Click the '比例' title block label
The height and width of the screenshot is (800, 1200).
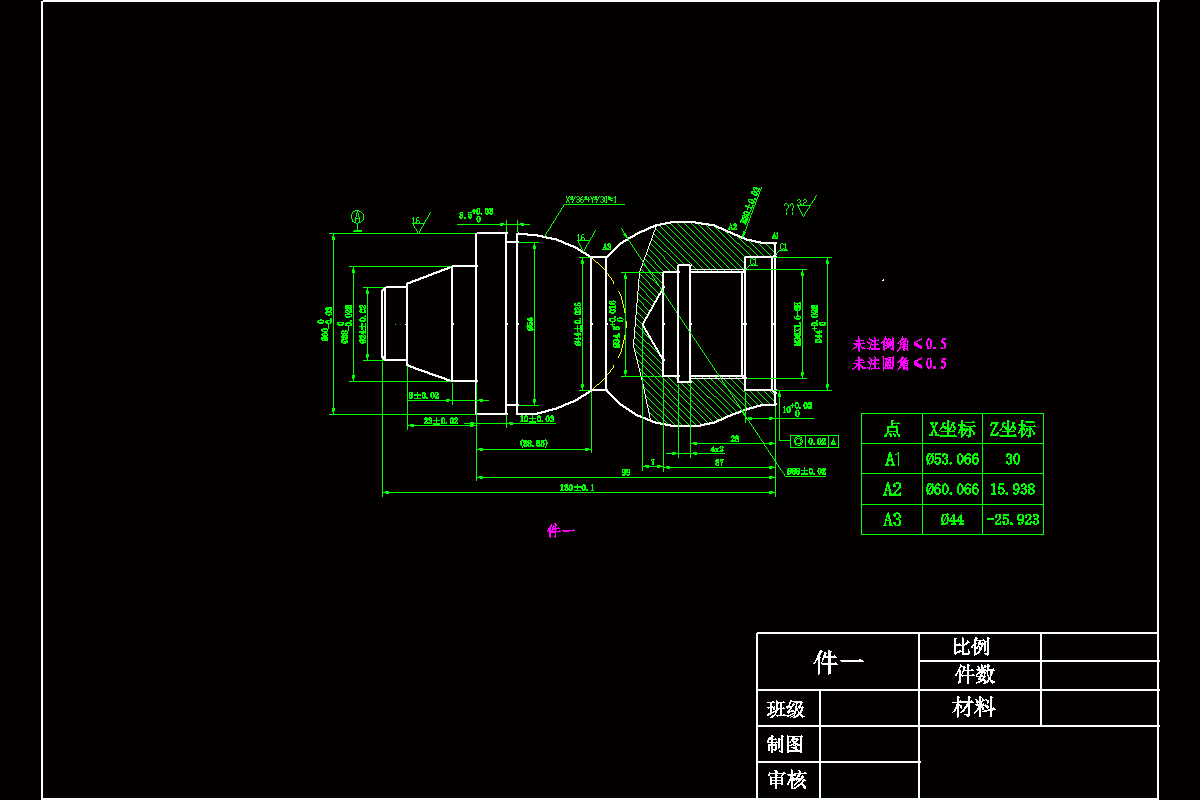click(x=971, y=646)
